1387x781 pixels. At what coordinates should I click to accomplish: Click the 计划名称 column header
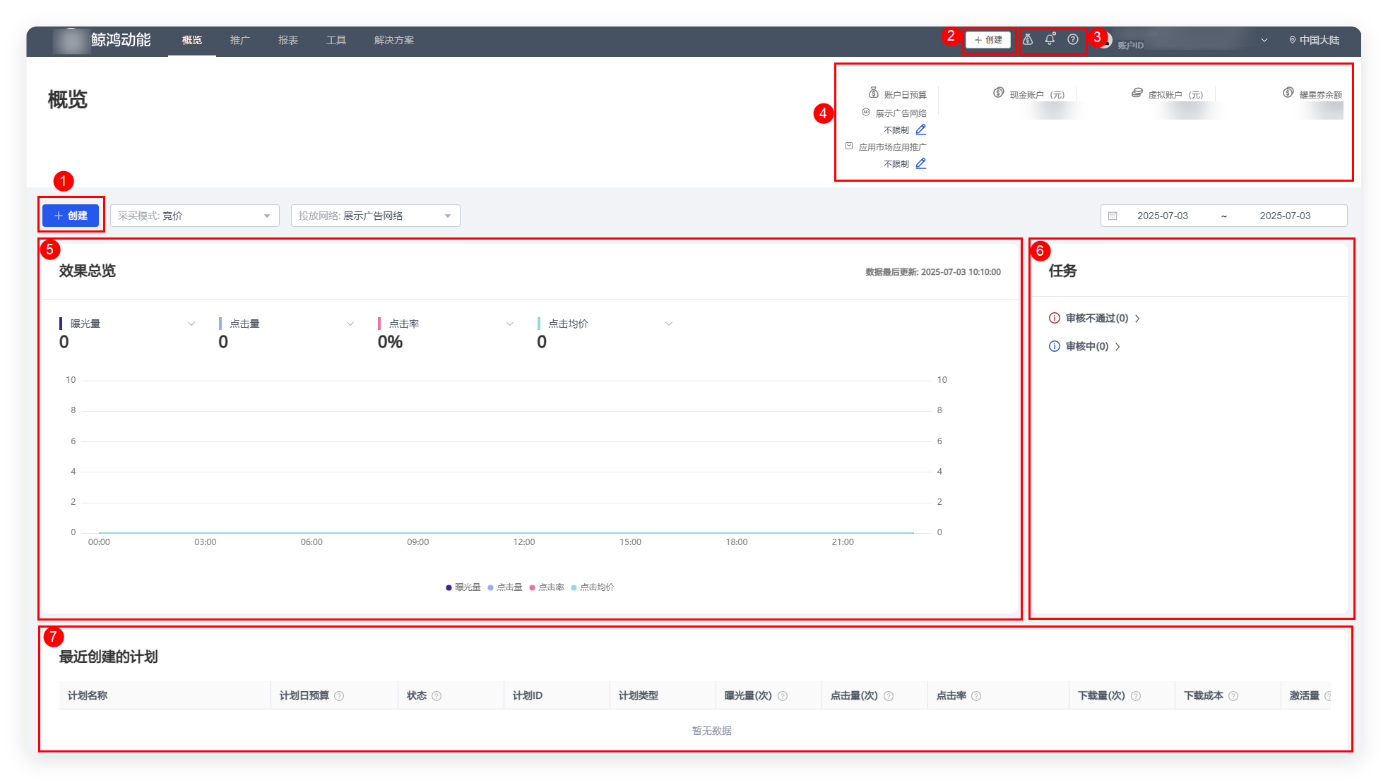pyautogui.click(x=87, y=696)
